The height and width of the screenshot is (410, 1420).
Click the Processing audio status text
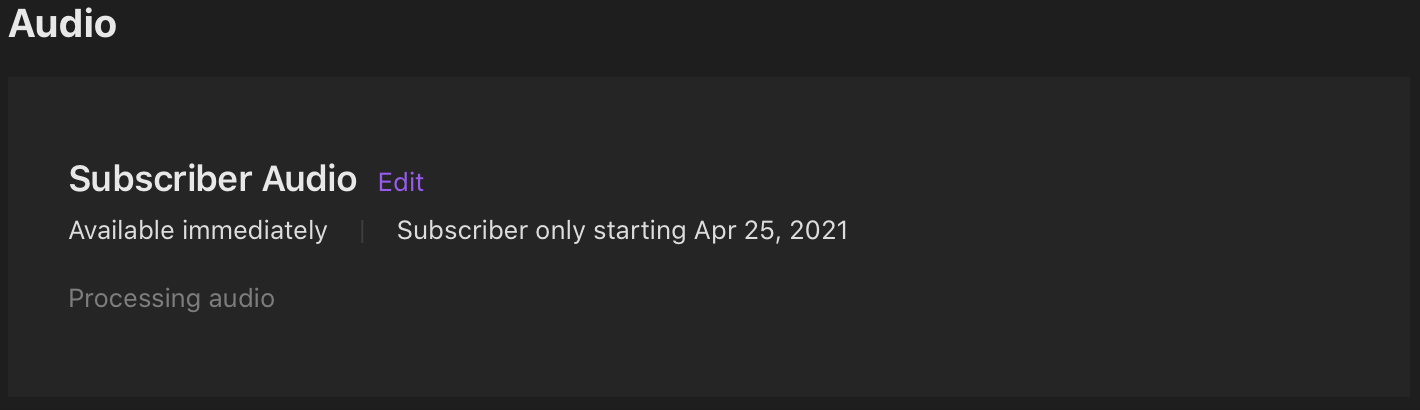coord(171,298)
